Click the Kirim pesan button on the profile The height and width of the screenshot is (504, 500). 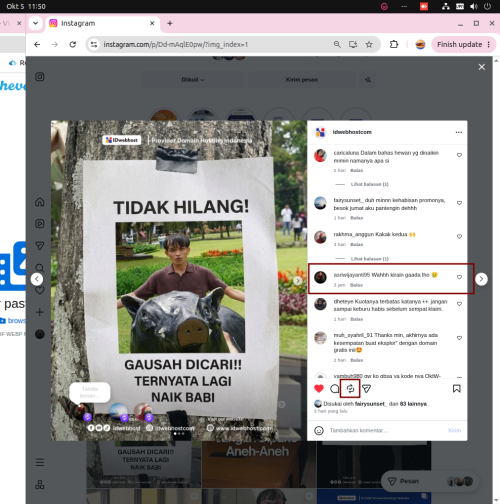click(x=302, y=80)
